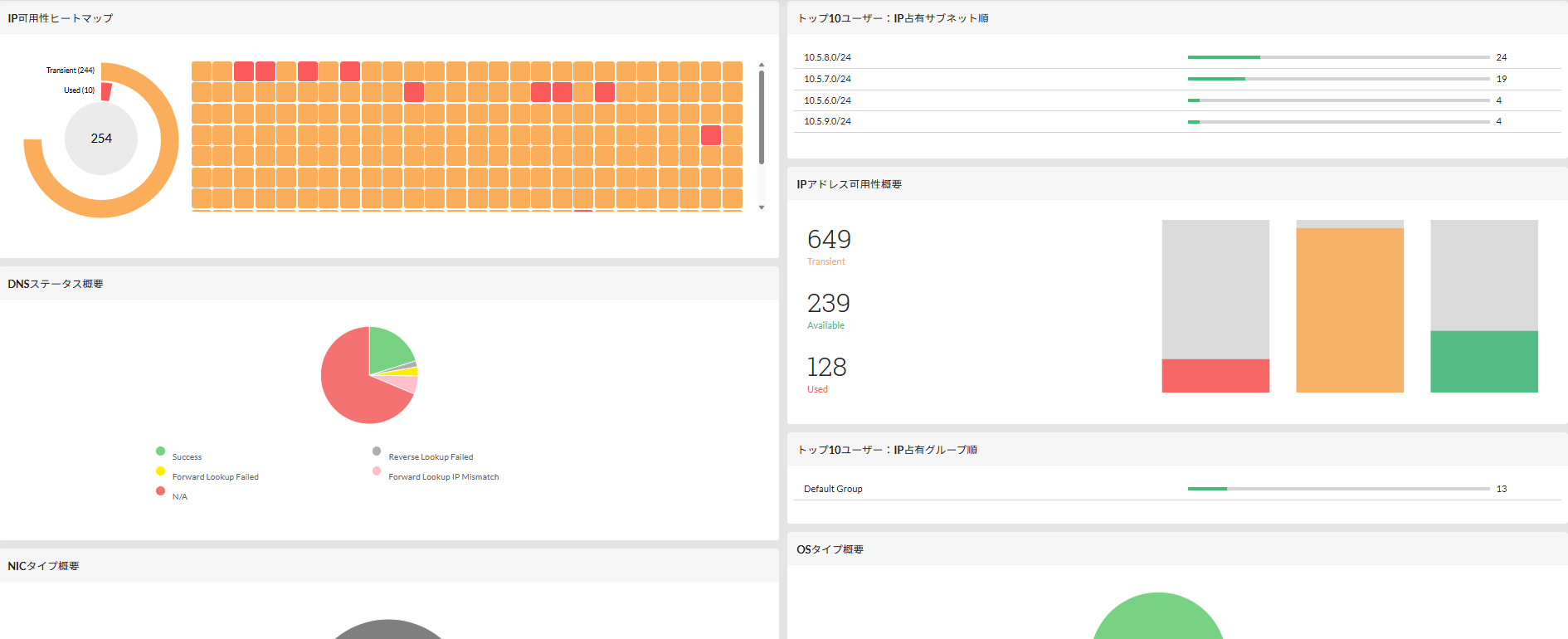The image size is (1568, 639).
Task: Select the 128 Used count
Action: (827, 368)
